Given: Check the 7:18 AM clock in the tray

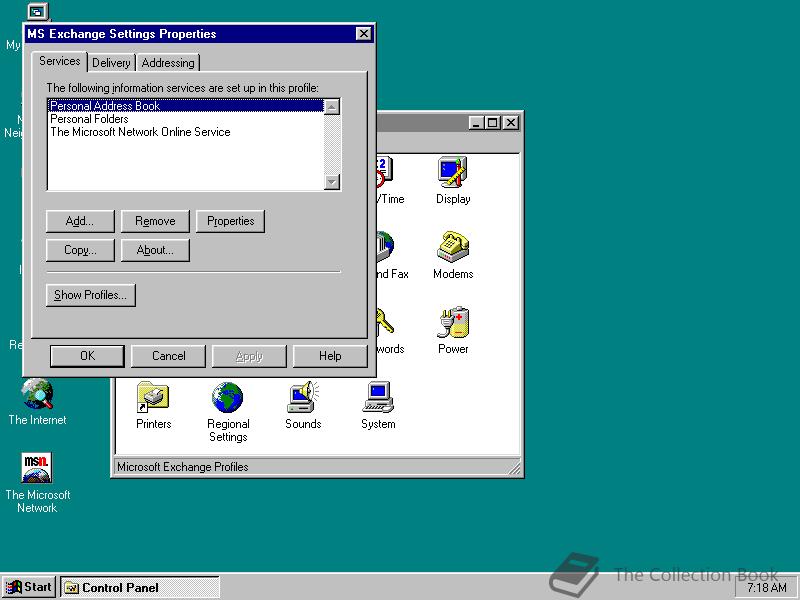Looking at the screenshot, I should click(x=766, y=588).
